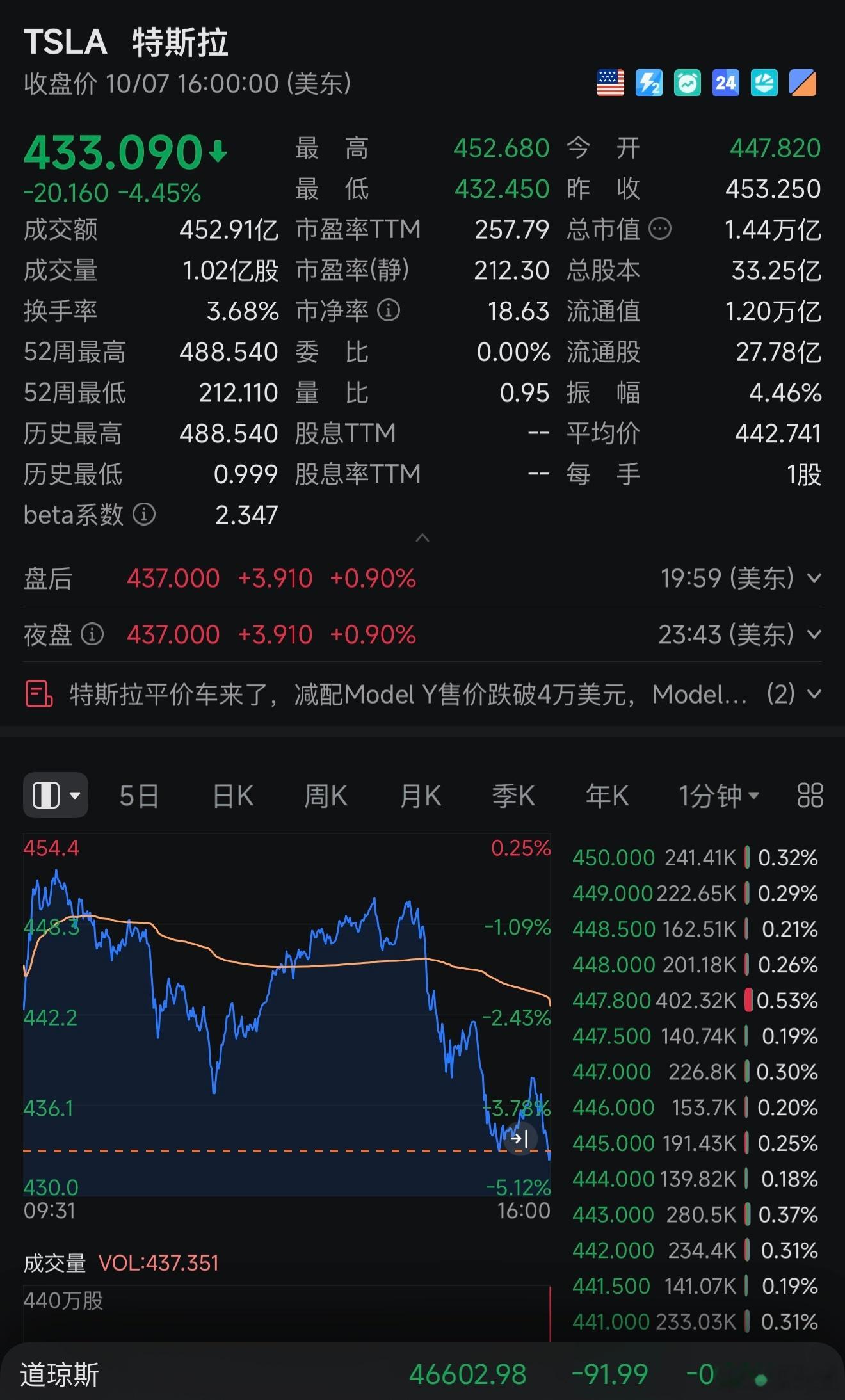
Task: Expand the 盘后 after-hours row chevron
Action: click(x=814, y=579)
